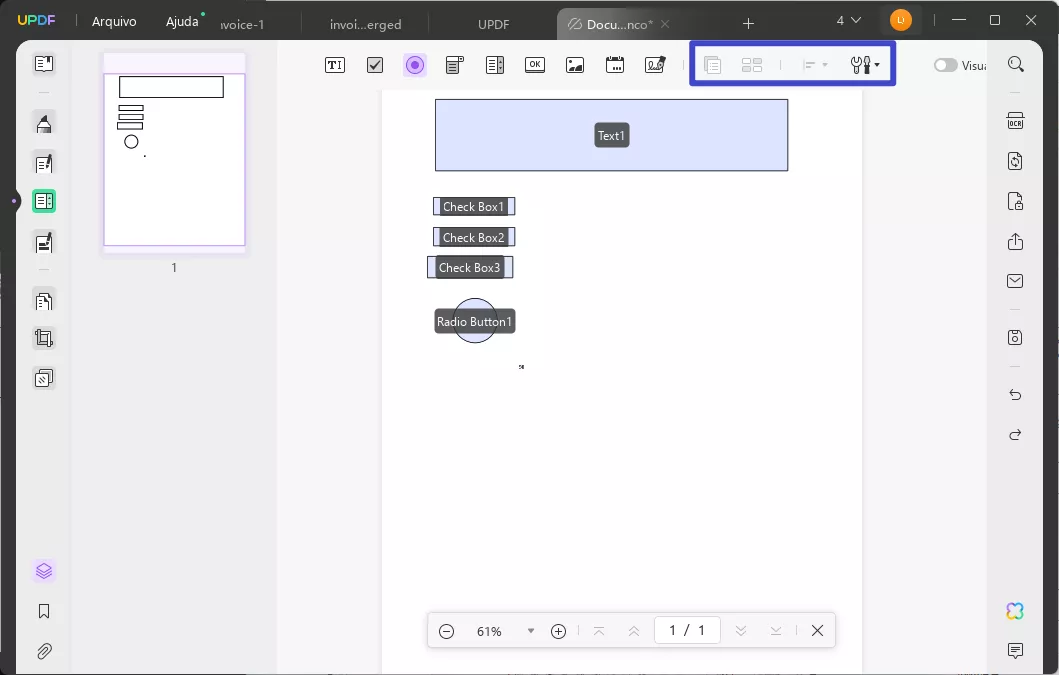The height and width of the screenshot is (675, 1059).
Task: Switch to the invoi...erged tab
Action: point(365,23)
